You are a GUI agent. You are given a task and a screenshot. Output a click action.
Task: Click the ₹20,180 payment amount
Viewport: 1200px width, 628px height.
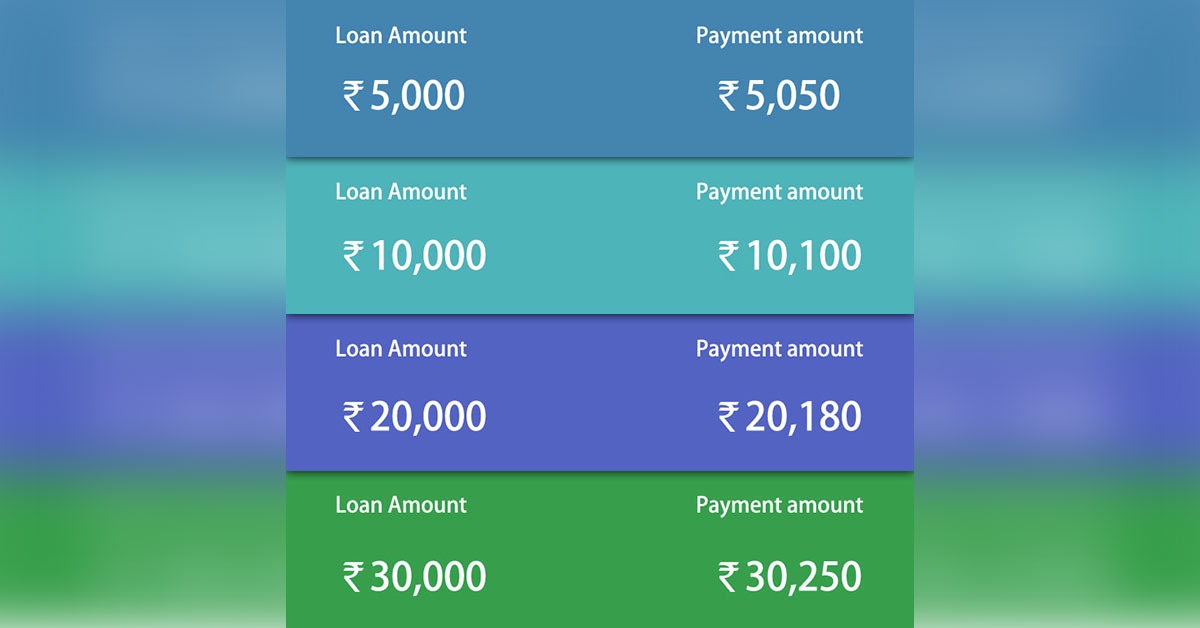pyautogui.click(x=790, y=416)
